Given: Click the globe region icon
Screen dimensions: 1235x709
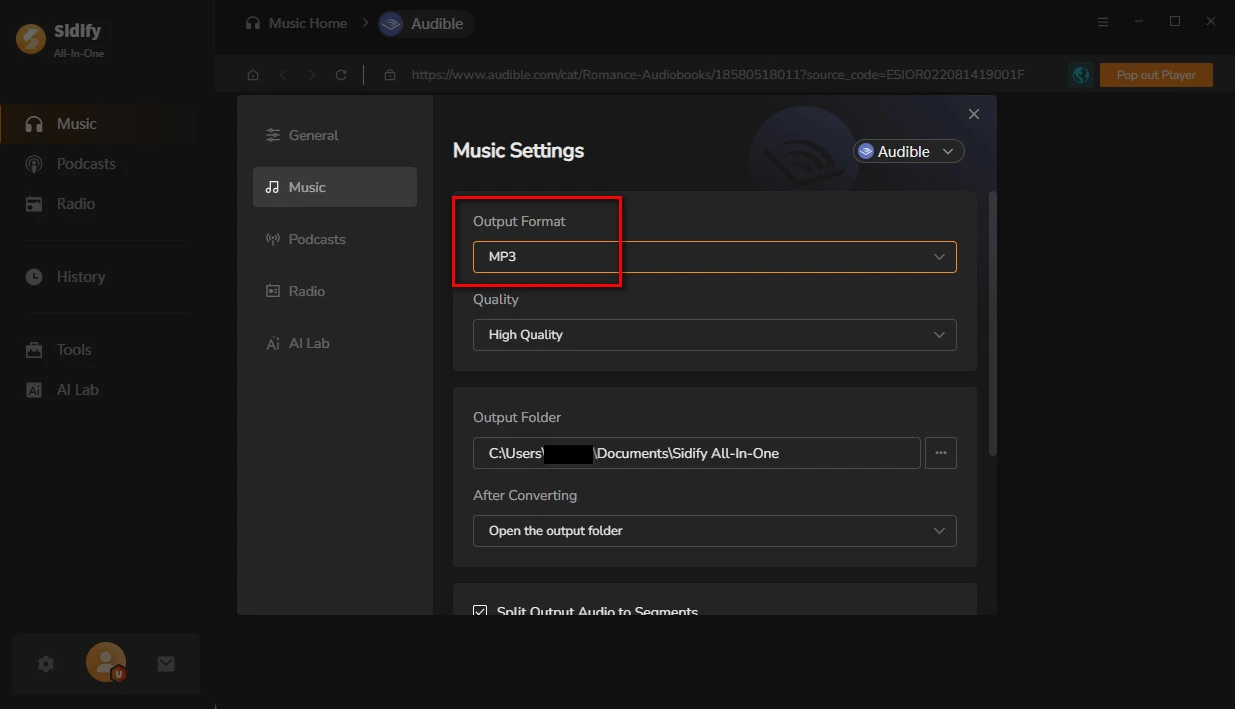Looking at the screenshot, I should pos(1080,75).
